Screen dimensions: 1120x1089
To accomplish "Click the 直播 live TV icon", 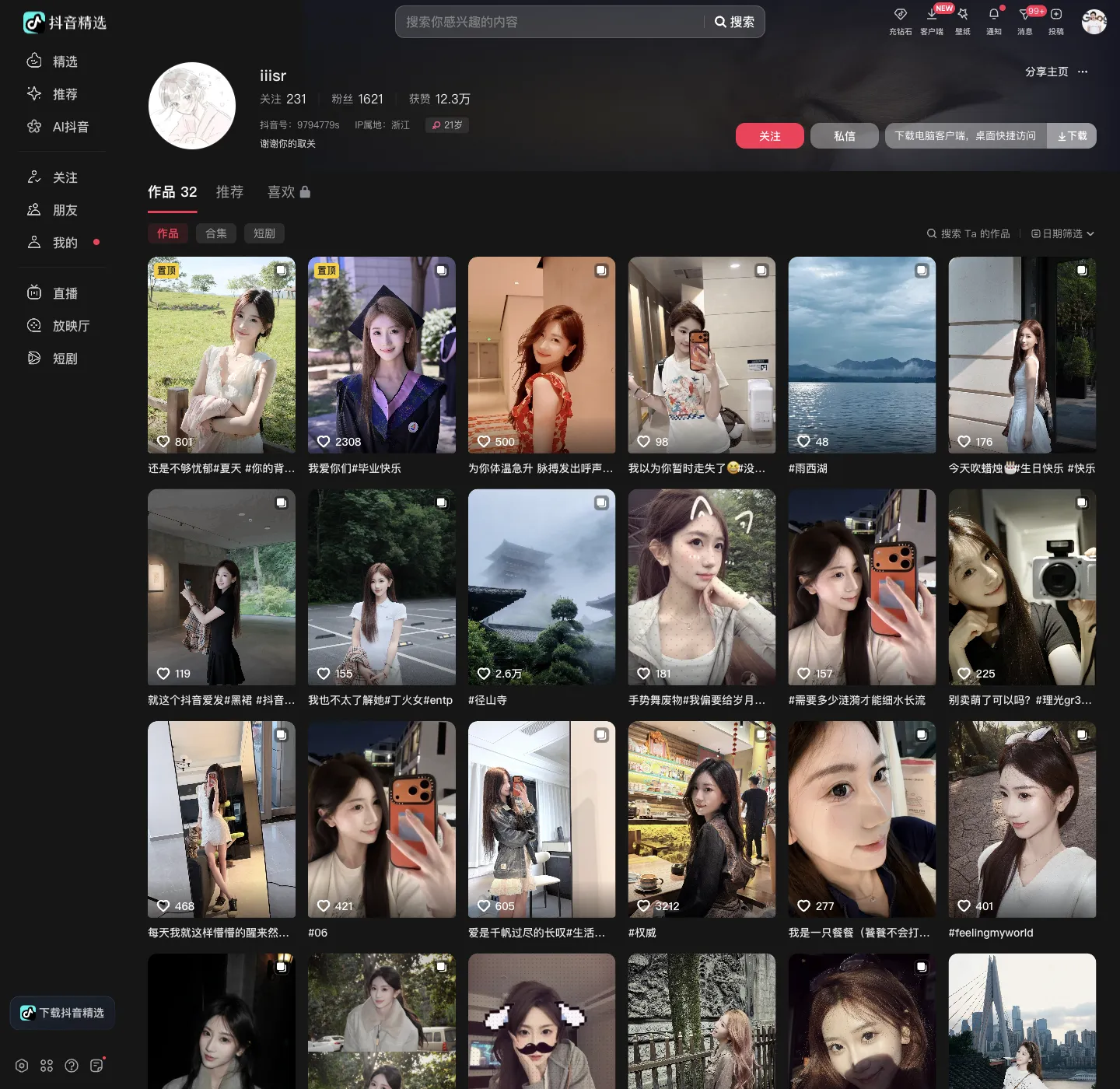I will (x=34, y=292).
